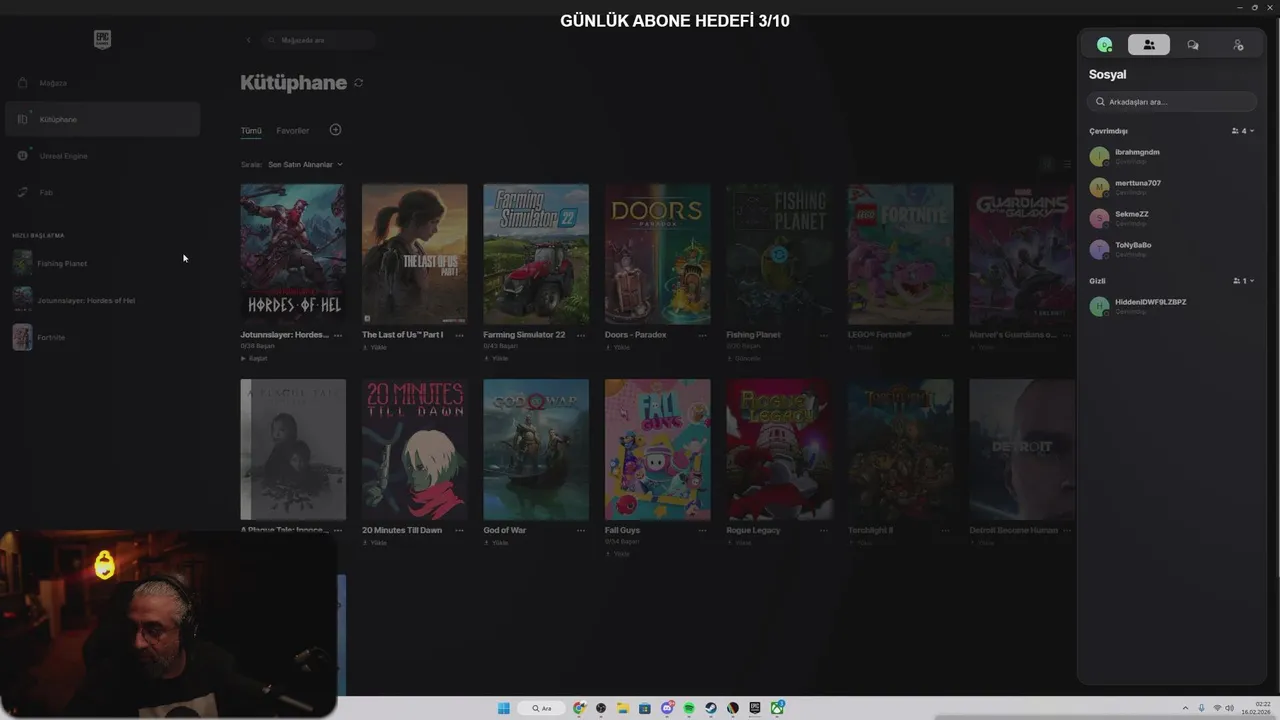The width and height of the screenshot is (1280, 720).
Task: Click the Epic Games logo icon
Action: point(102,39)
